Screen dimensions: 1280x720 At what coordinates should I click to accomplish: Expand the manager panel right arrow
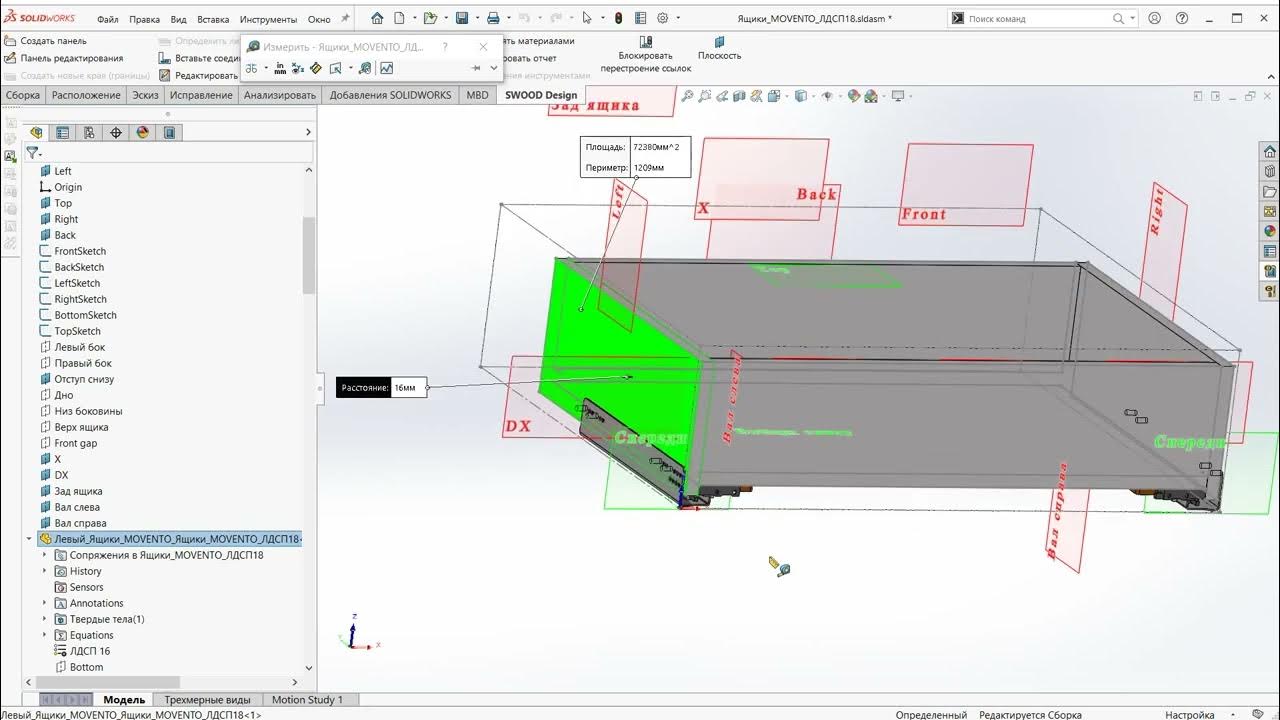pos(308,132)
